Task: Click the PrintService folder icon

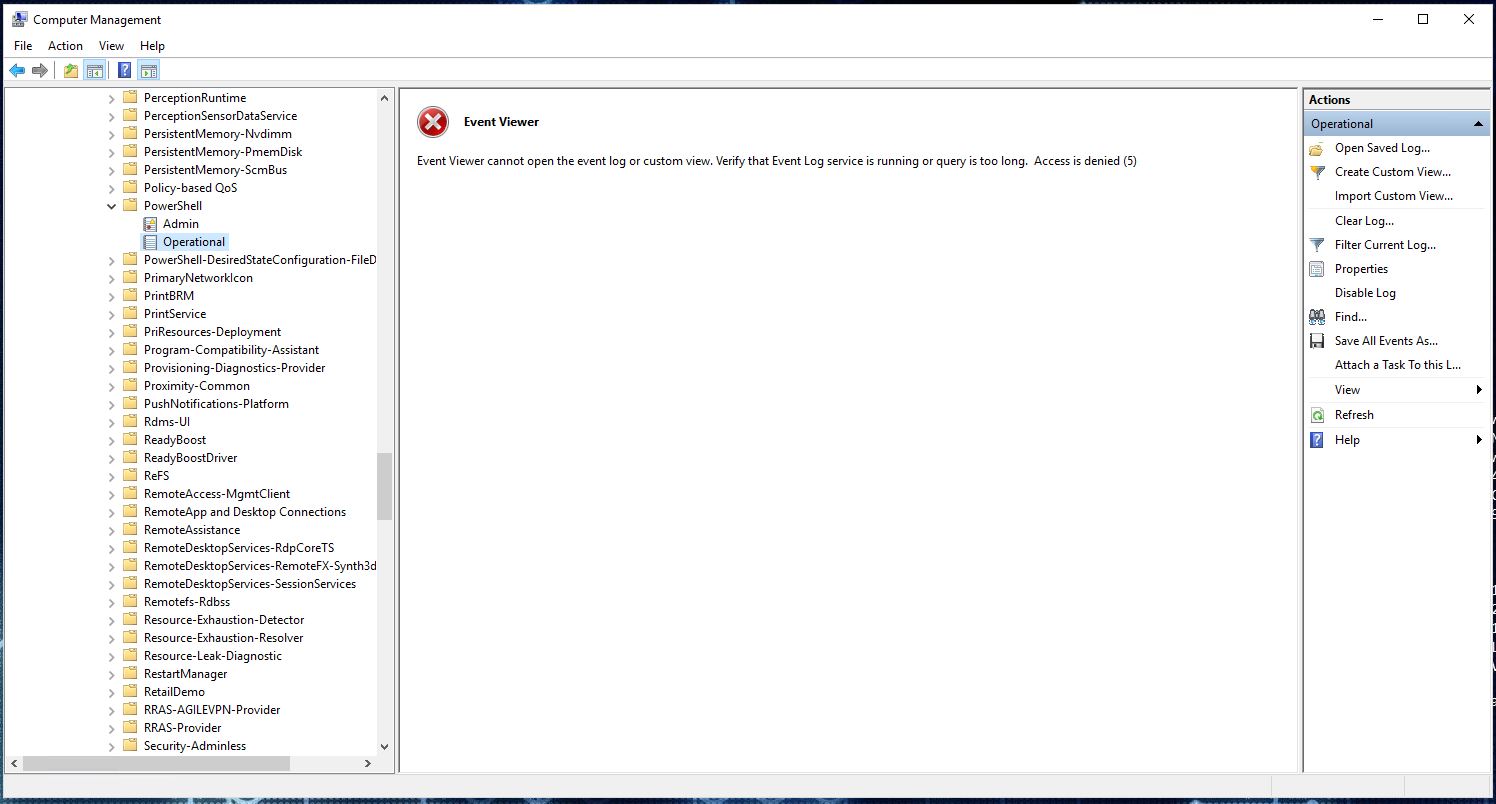Action: (x=129, y=314)
